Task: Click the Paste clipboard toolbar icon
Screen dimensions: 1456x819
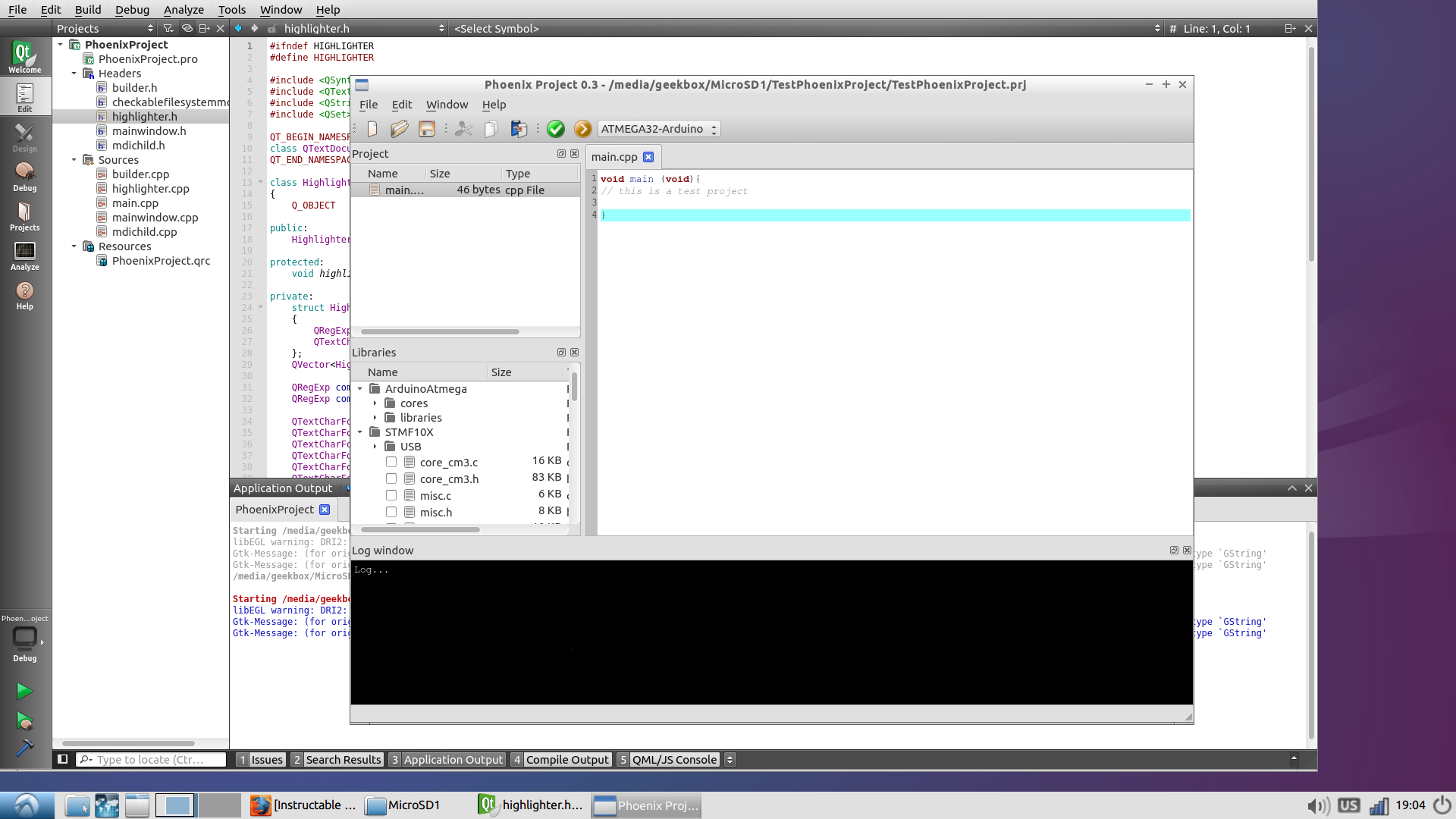Action: pos(519,129)
